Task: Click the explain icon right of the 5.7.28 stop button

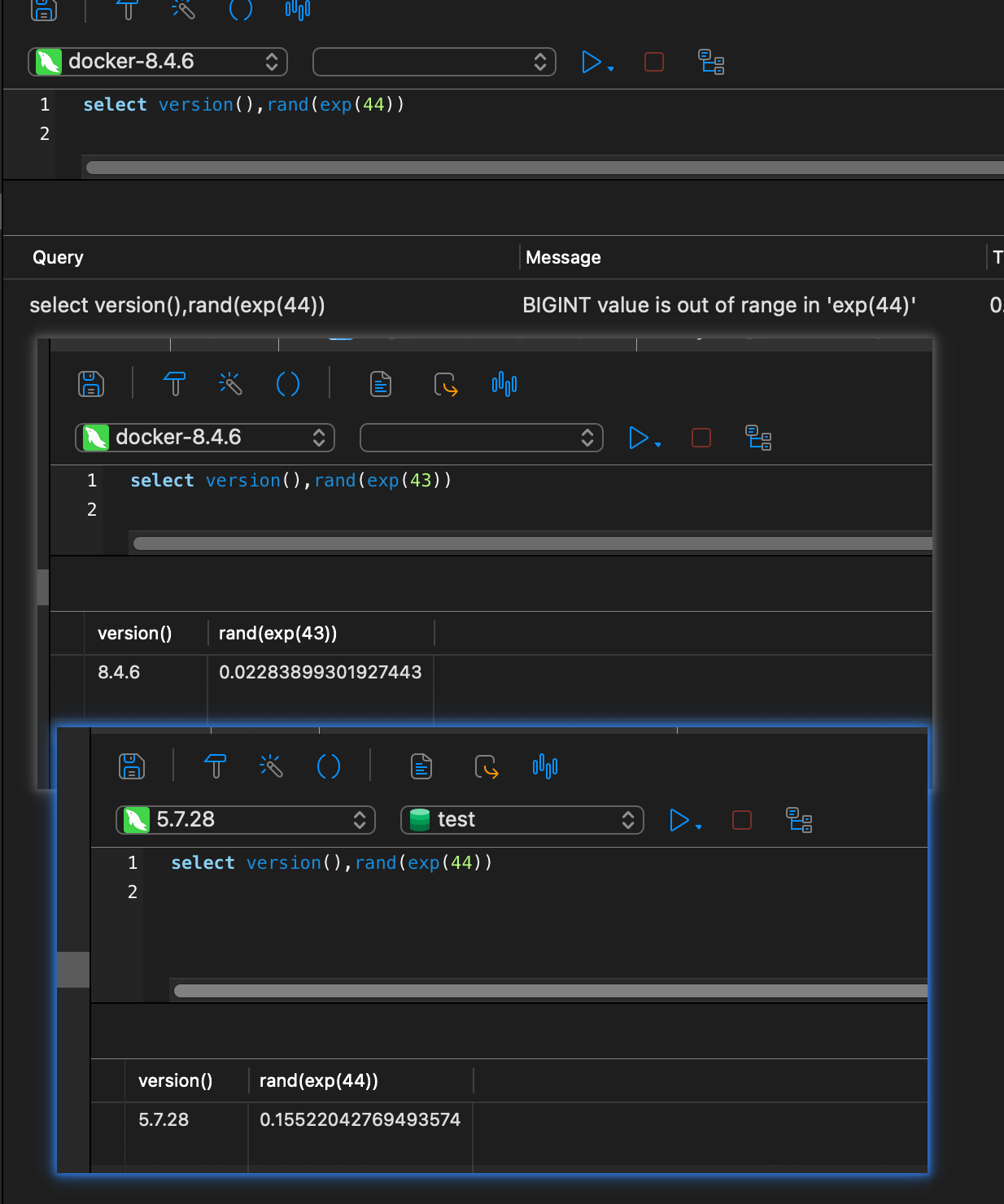Action: (x=799, y=820)
